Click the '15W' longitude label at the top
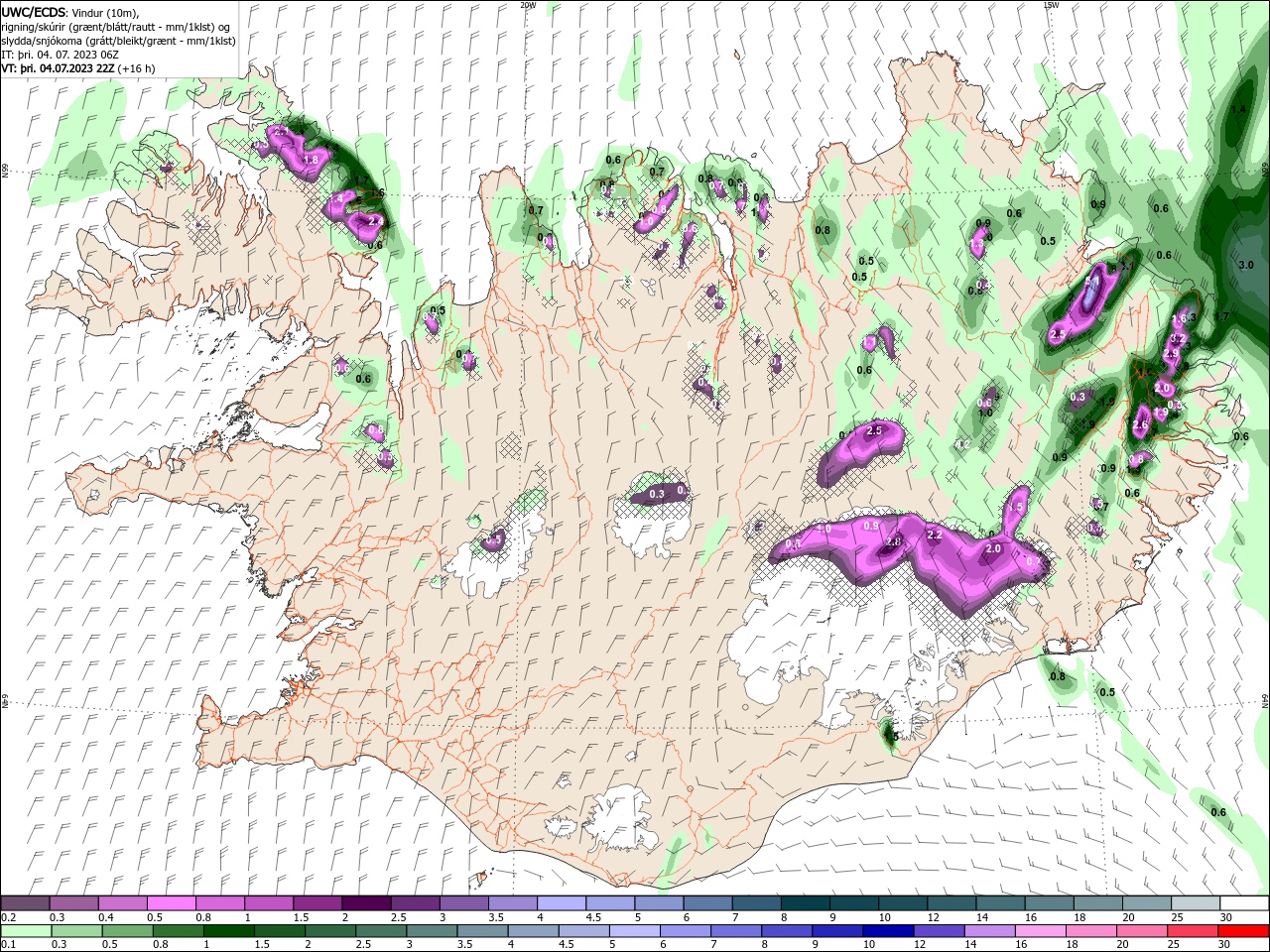Image resolution: width=1270 pixels, height=952 pixels. pyautogui.click(x=1051, y=5)
